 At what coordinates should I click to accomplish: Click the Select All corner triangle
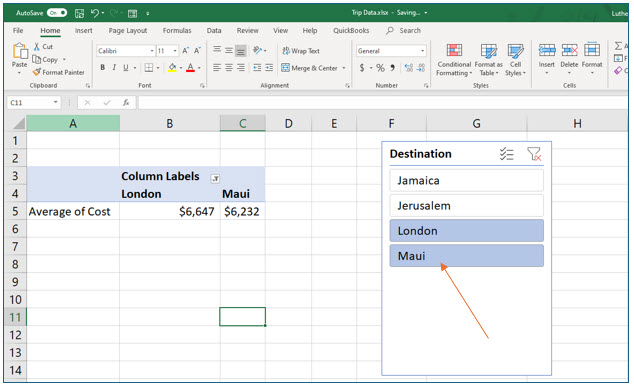tap(18, 123)
